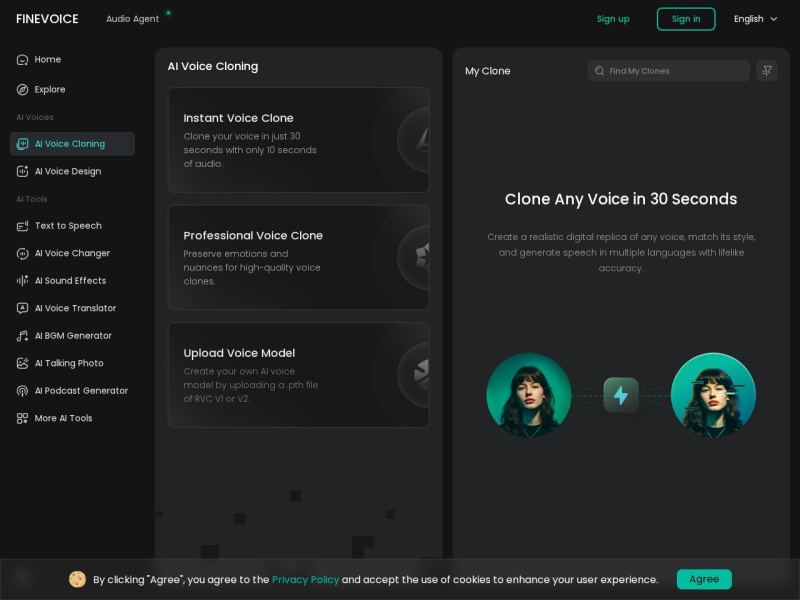Click the Home icon in sidebar

(x=22, y=60)
